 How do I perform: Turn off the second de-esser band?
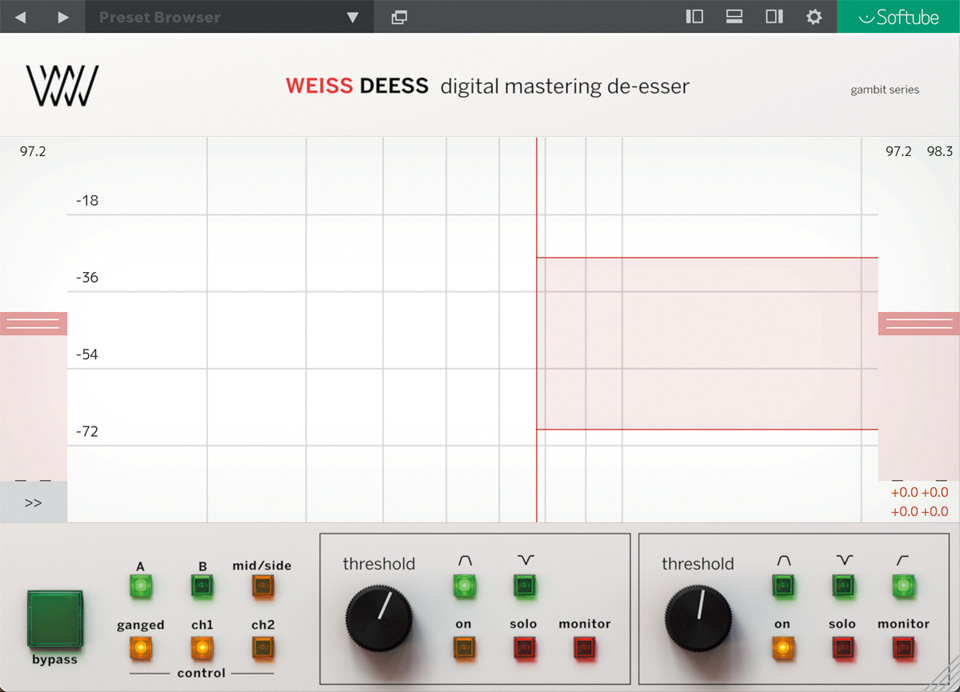click(783, 648)
